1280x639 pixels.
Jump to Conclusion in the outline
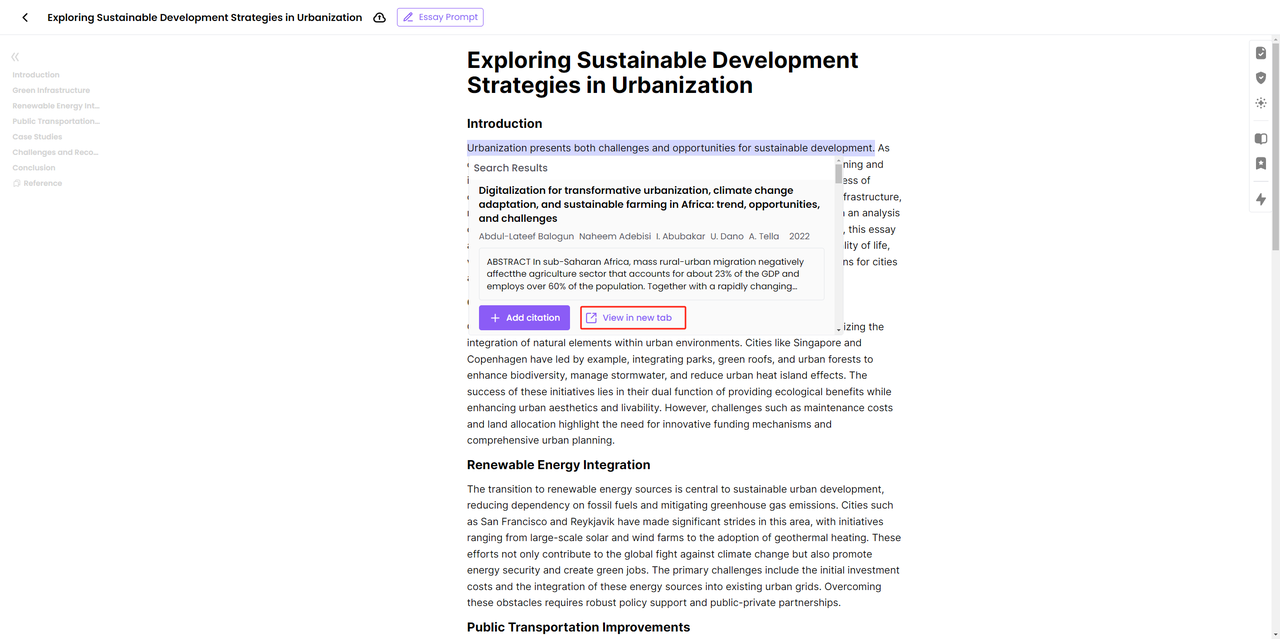point(34,168)
